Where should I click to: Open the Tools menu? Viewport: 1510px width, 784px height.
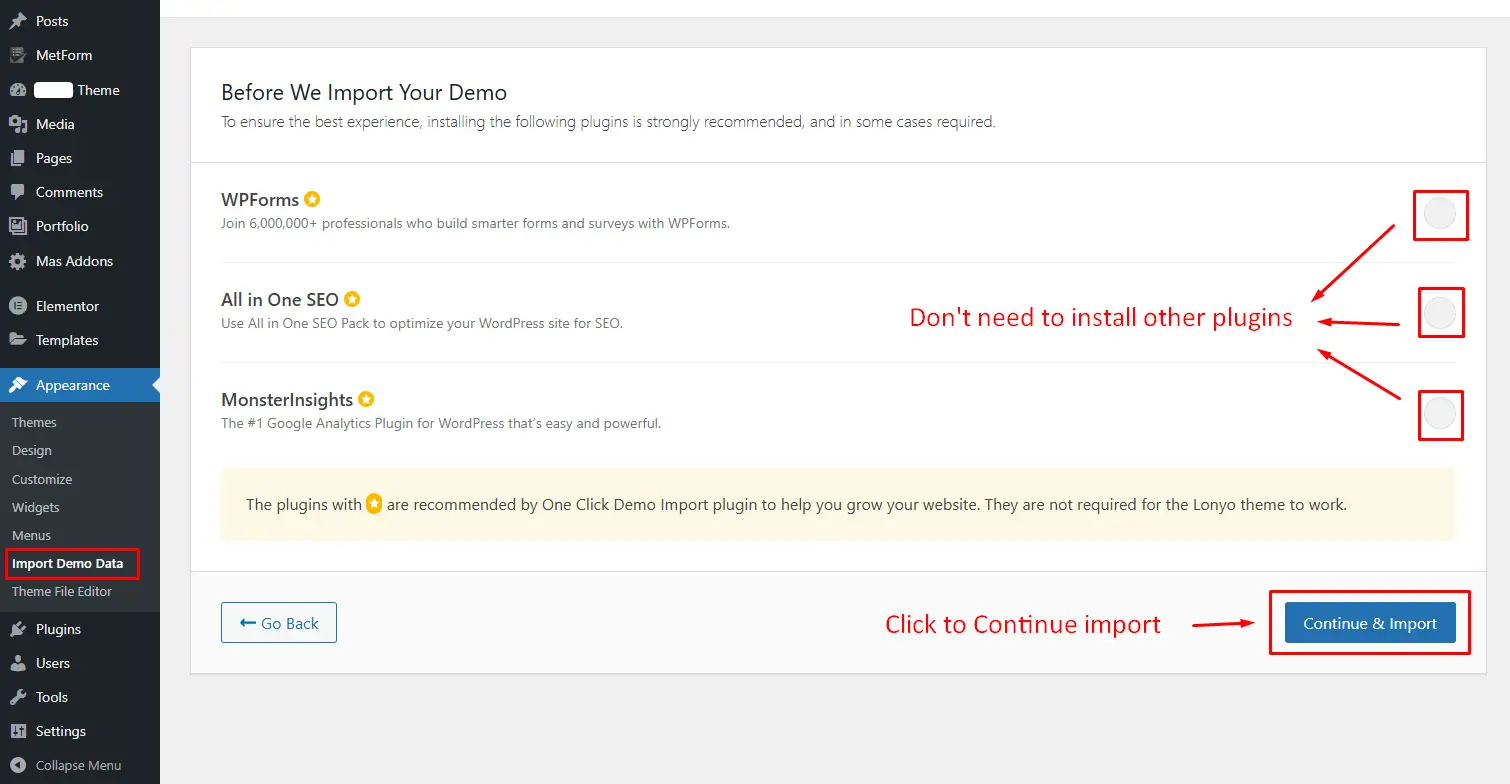[80, 697]
